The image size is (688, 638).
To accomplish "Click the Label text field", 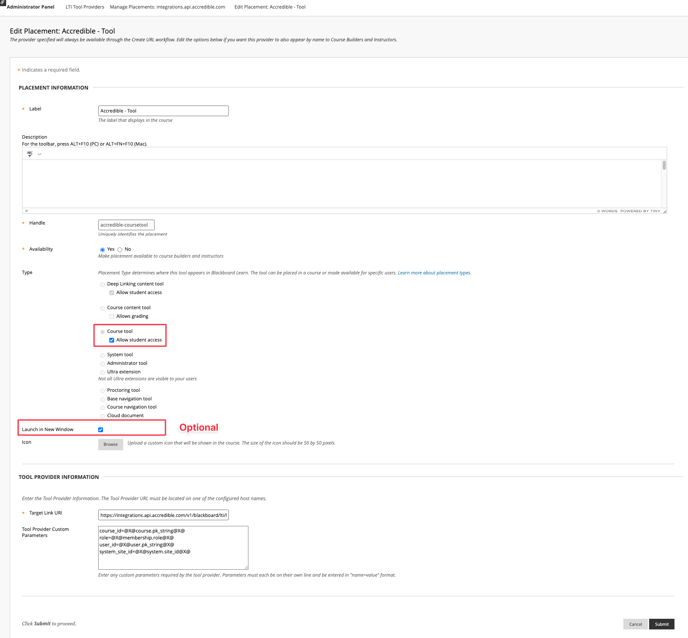I will click(x=163, y=111).
